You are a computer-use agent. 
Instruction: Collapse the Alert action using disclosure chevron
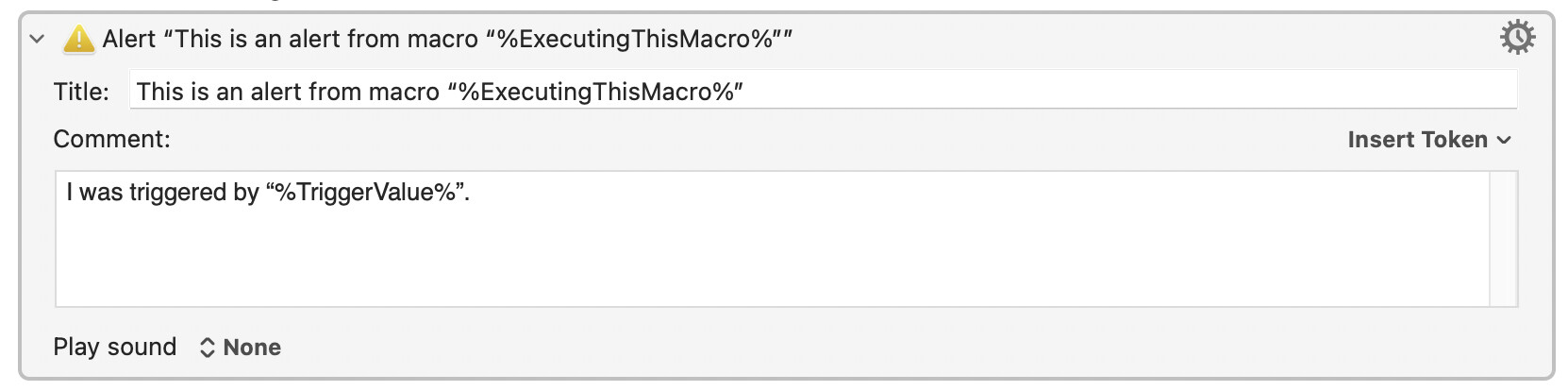[37, 40]
